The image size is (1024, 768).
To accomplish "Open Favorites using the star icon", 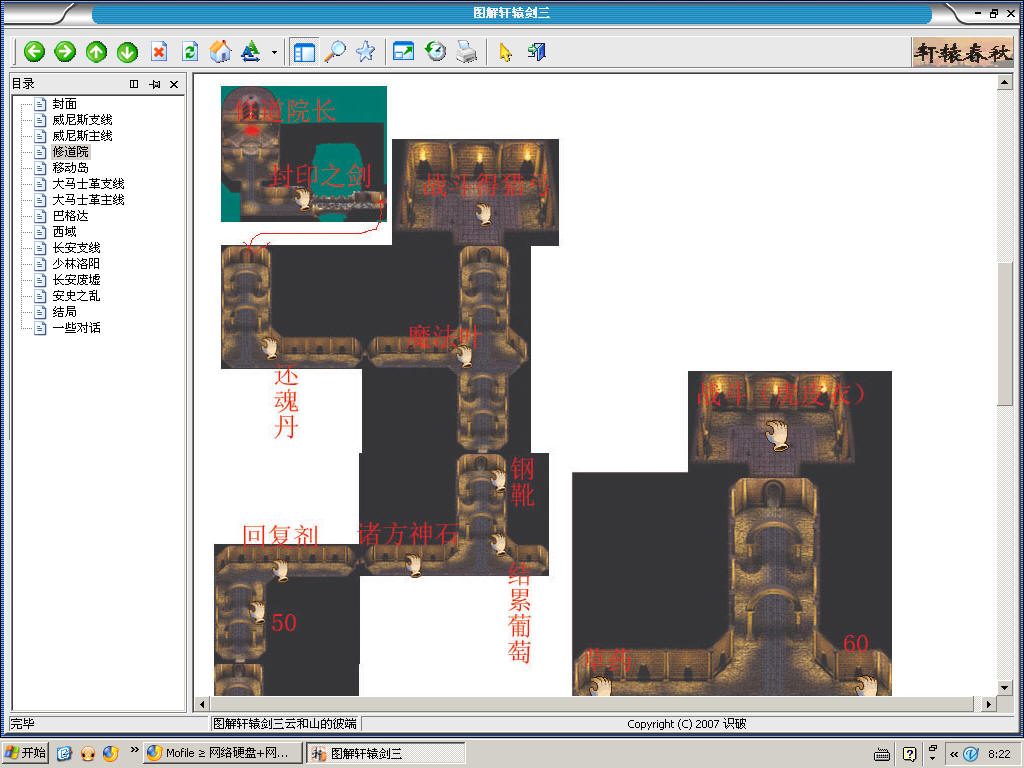I will coord(365,52).
